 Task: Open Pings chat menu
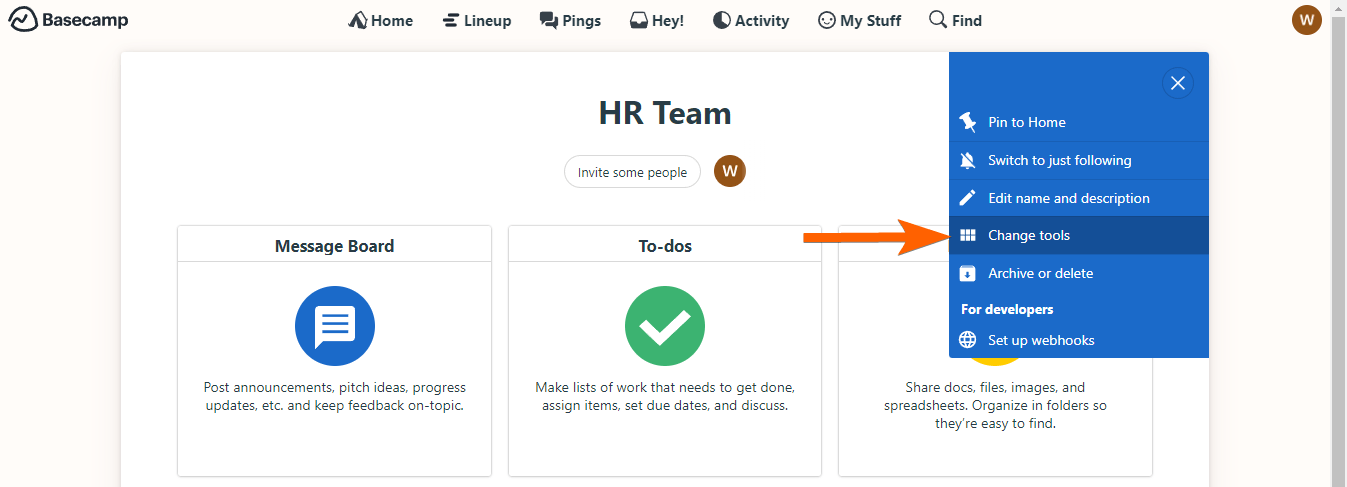(x=570, y=20)
